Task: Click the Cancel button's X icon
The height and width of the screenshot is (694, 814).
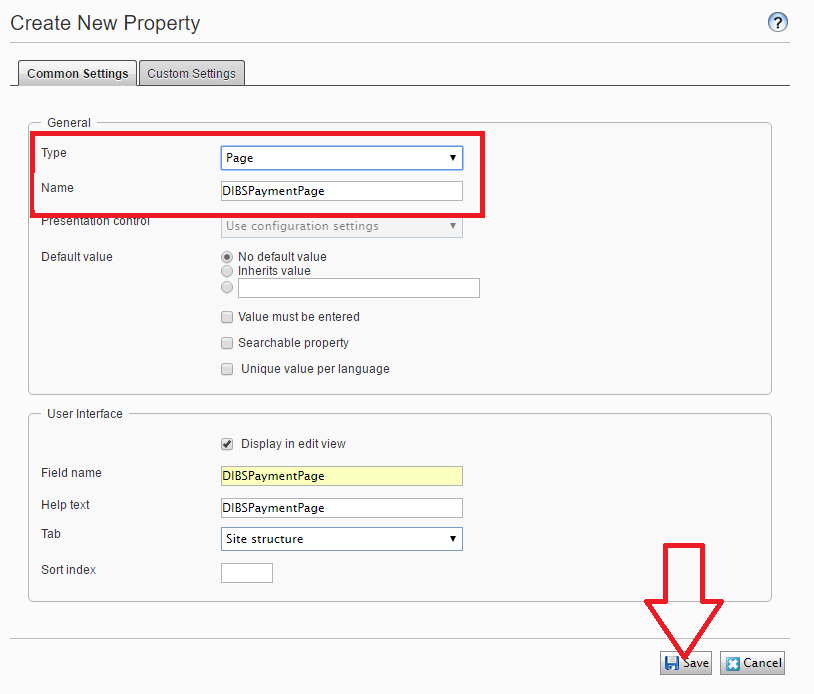Action: coord(733,663)
